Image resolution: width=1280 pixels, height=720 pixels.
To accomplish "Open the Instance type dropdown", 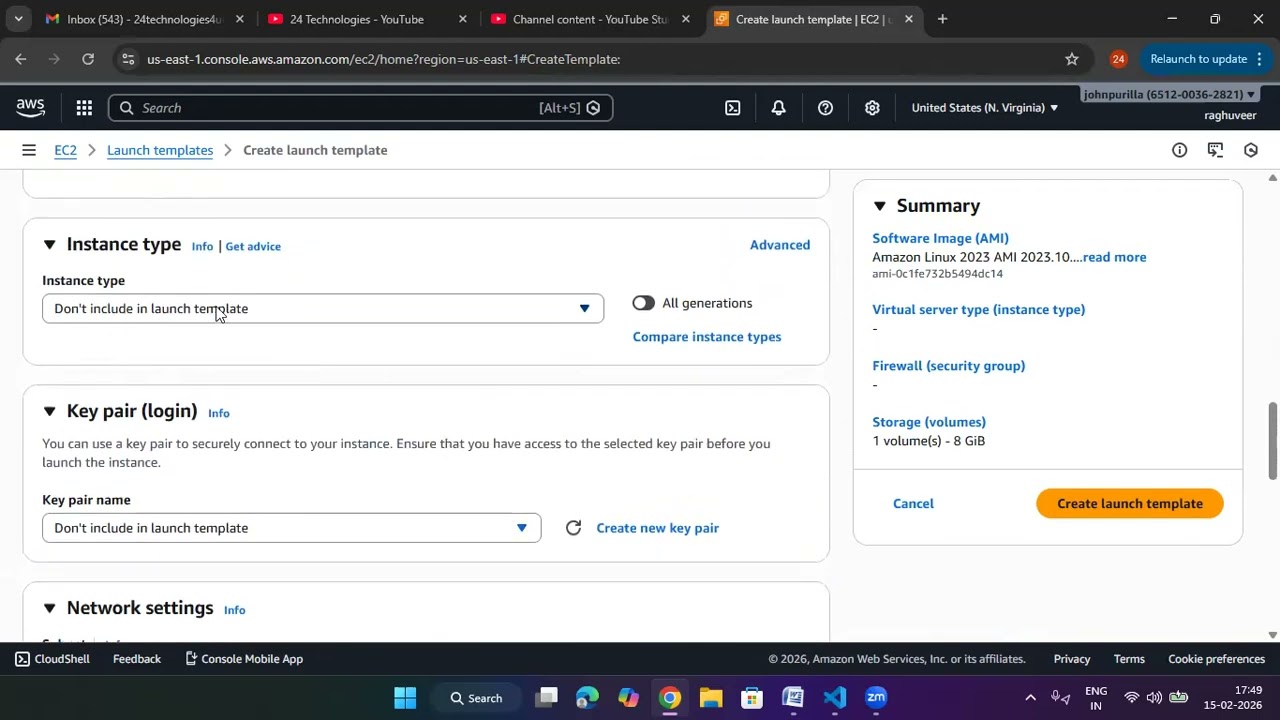I will [323, 308].
